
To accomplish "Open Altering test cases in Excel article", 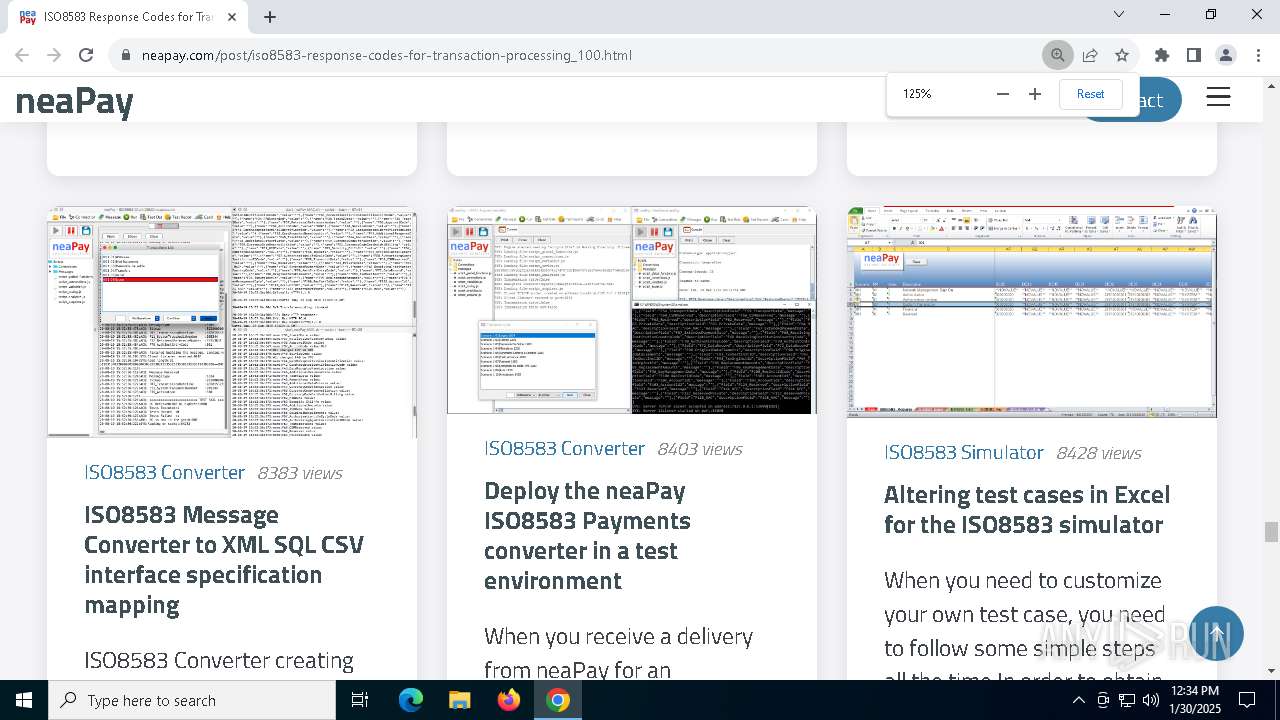I will pyautogui.click(x=1027, y=509).
